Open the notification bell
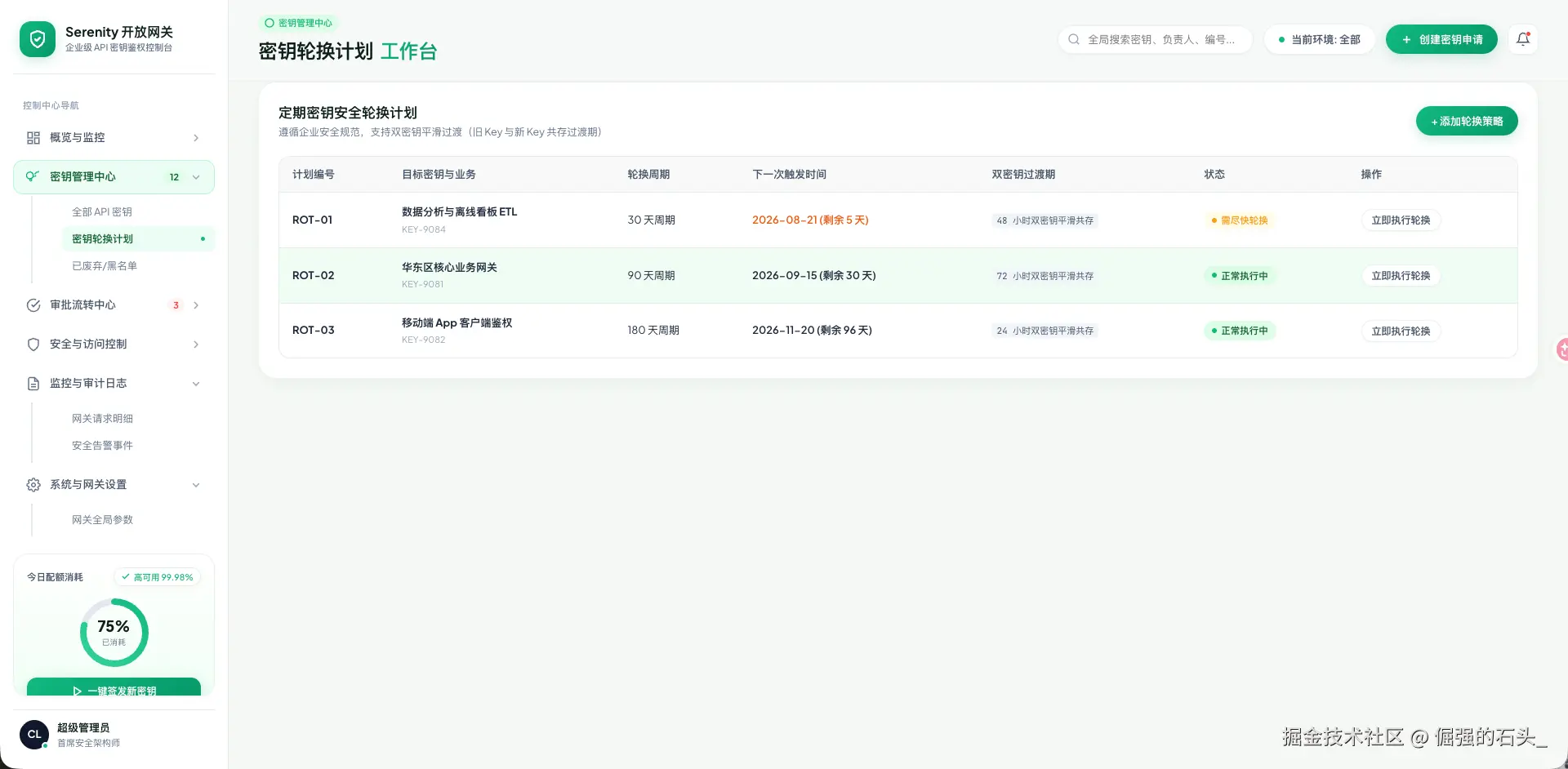 click(x=1523, y=39)
